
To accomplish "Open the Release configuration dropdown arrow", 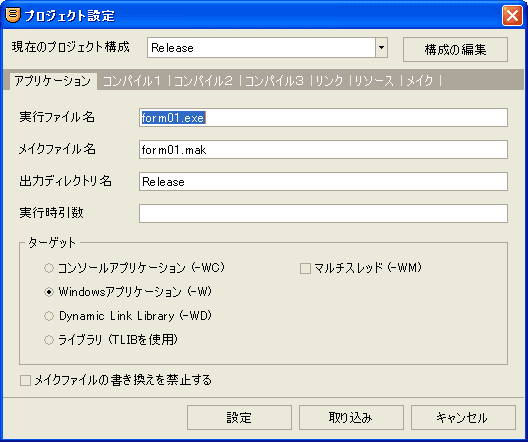I will coord(381,47).
